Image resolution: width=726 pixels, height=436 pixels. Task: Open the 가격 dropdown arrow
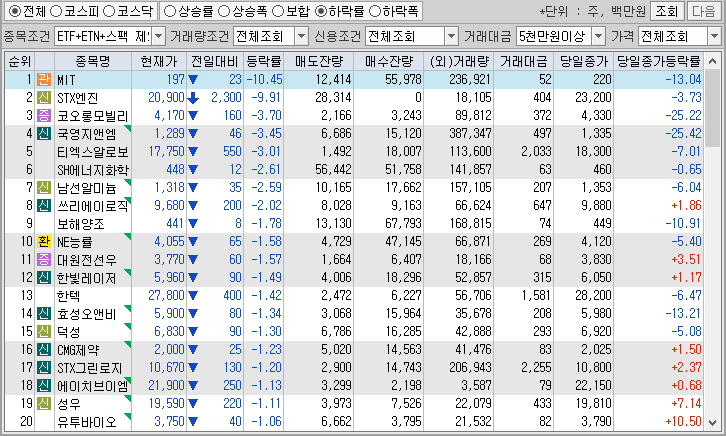[714, 36]
